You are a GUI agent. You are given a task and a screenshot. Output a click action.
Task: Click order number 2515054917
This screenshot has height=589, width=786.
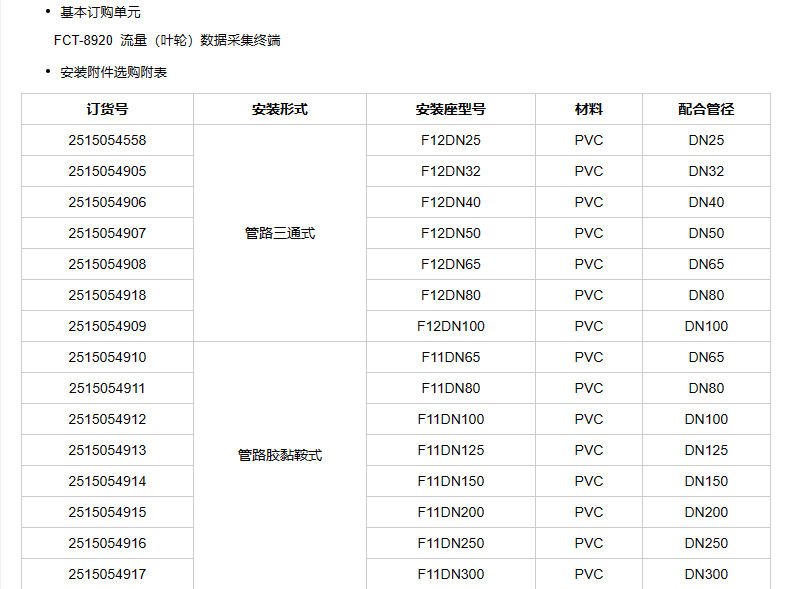(x=107, y=574)
